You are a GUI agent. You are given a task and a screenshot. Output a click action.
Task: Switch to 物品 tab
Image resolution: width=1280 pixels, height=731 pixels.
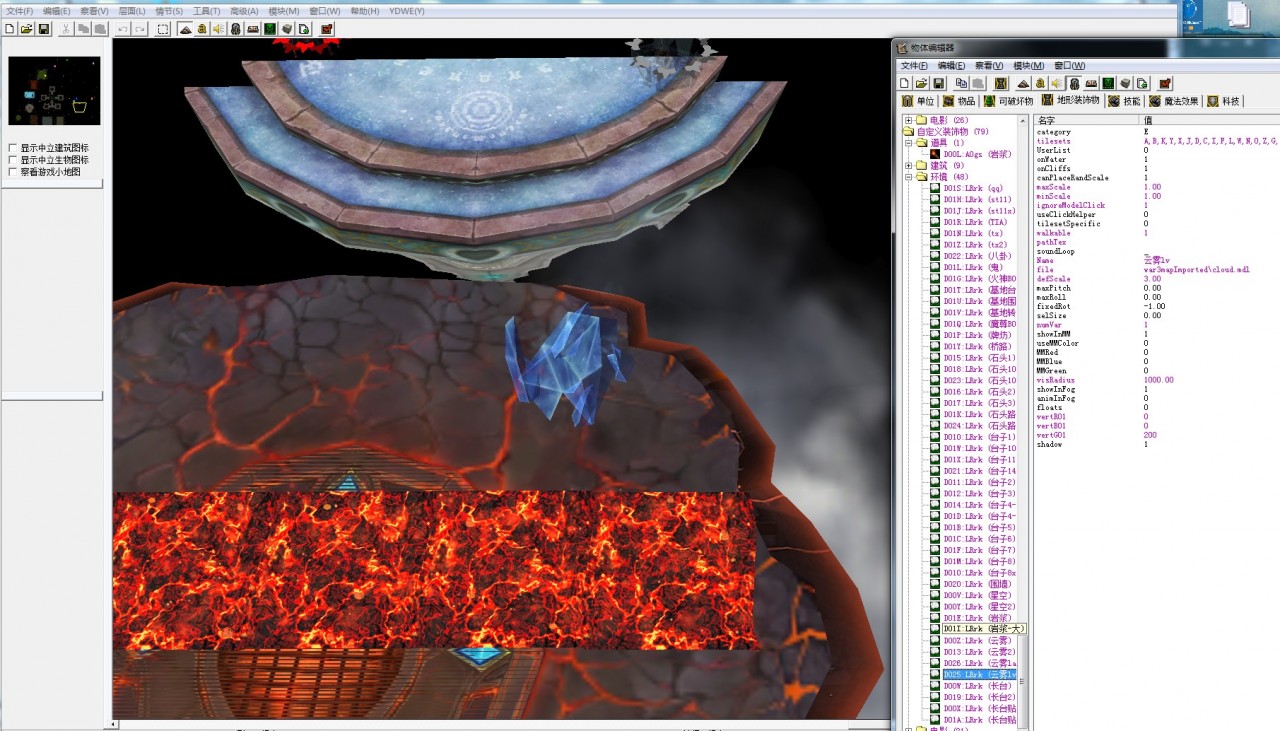[959, 101]
